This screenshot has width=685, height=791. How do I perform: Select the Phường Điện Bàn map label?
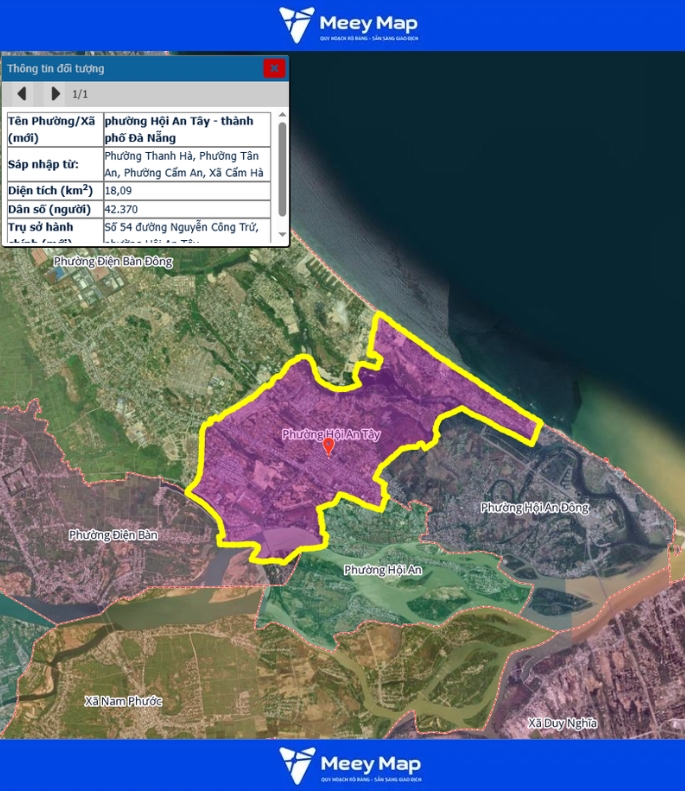click(x=113, y=535)
